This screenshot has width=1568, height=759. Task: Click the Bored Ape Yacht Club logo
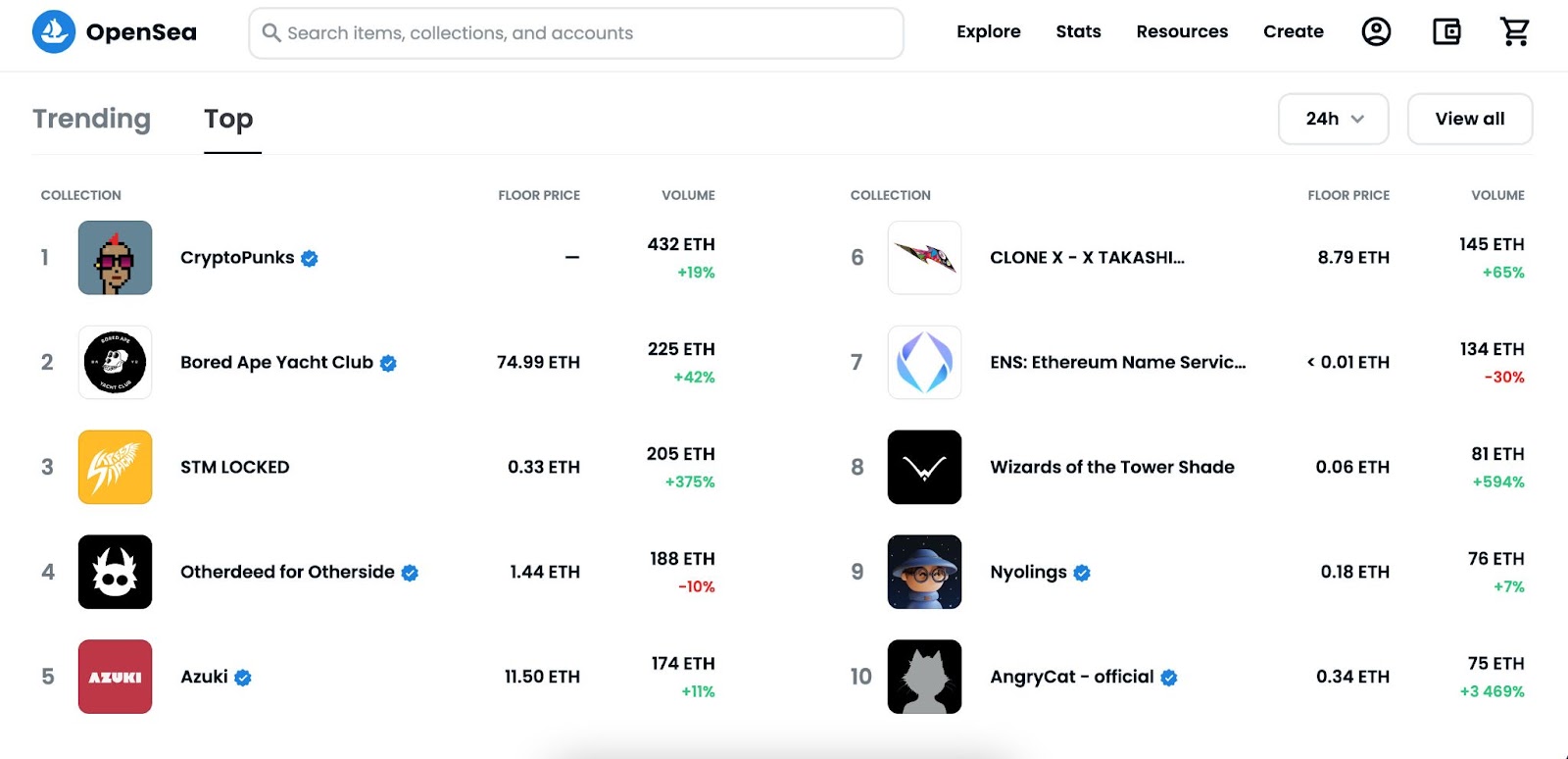click(115, 363)
